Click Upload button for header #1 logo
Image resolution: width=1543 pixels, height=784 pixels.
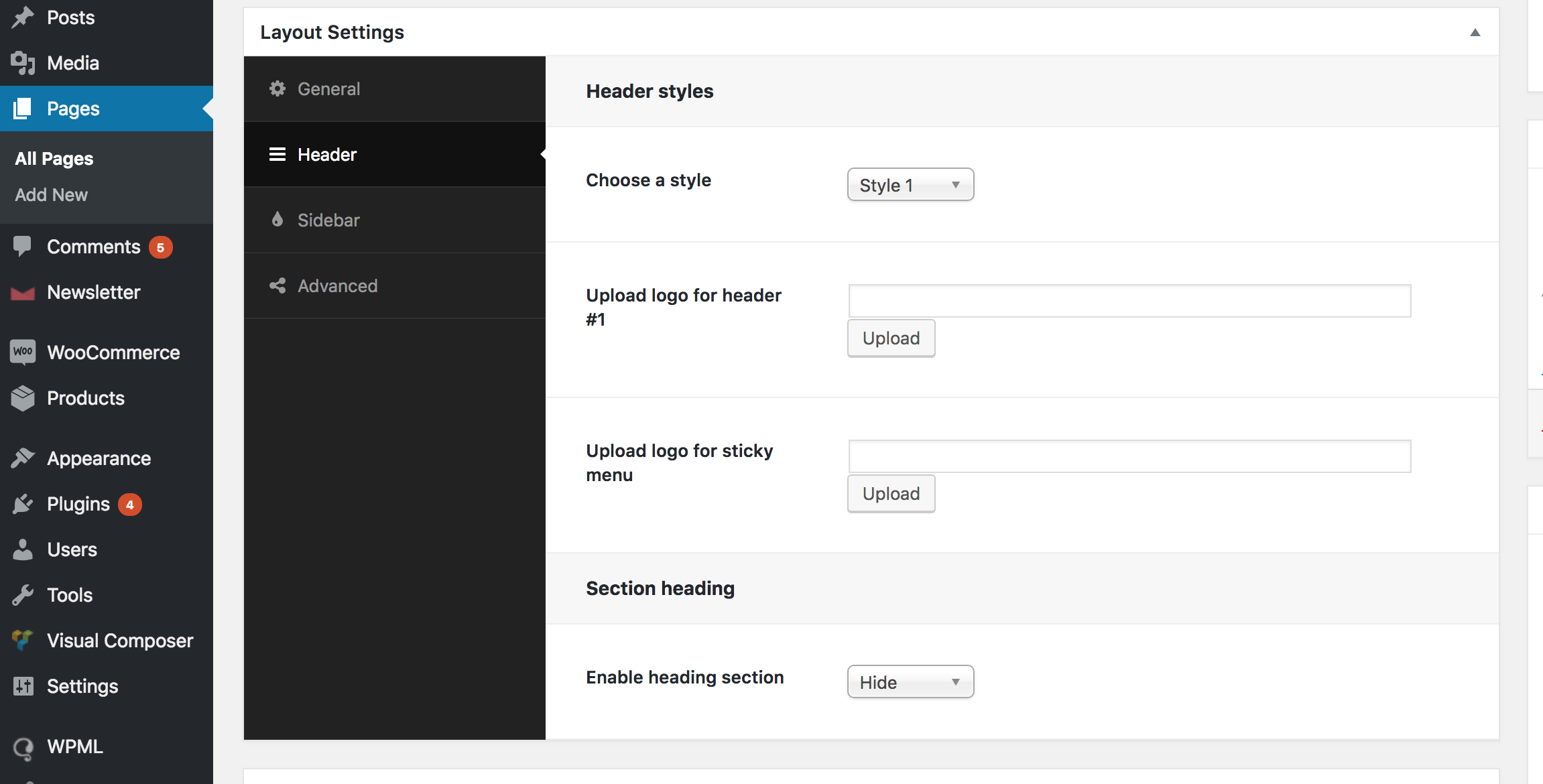[891, 338]
